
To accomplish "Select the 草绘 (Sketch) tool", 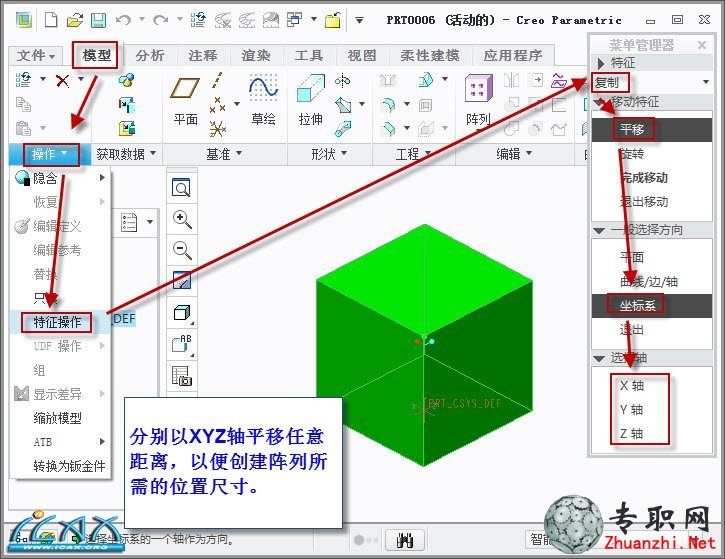I will (x=263, y=100).
